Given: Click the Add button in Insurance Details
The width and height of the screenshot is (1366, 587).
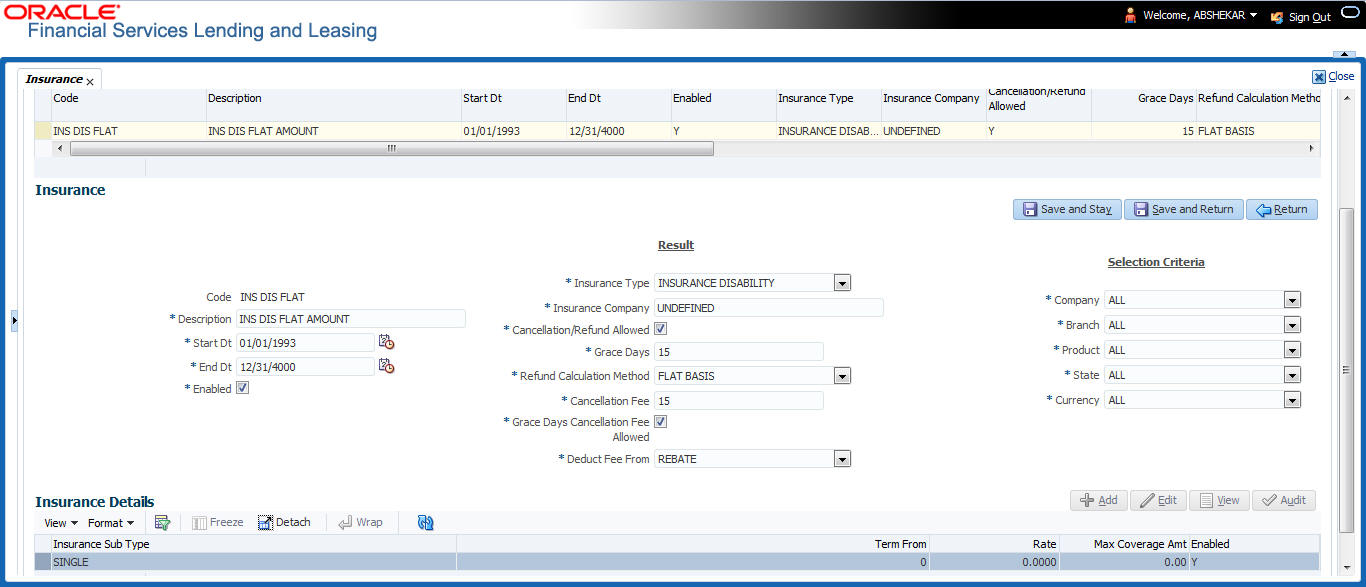Looking at the screenshot, I should pos(1099,500).
